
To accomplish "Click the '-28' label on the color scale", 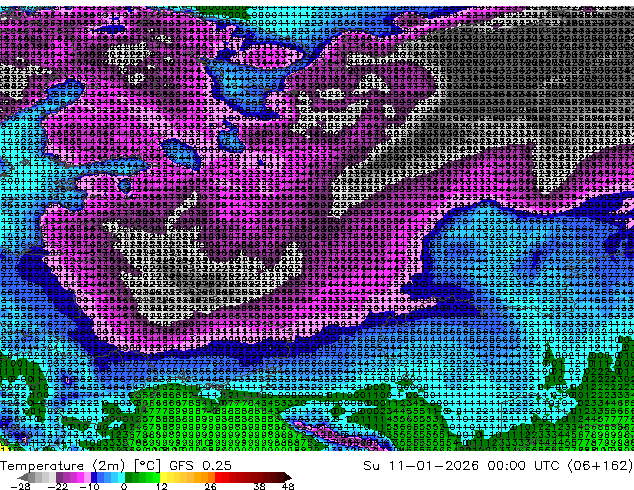I will click(x=21, y=486).
